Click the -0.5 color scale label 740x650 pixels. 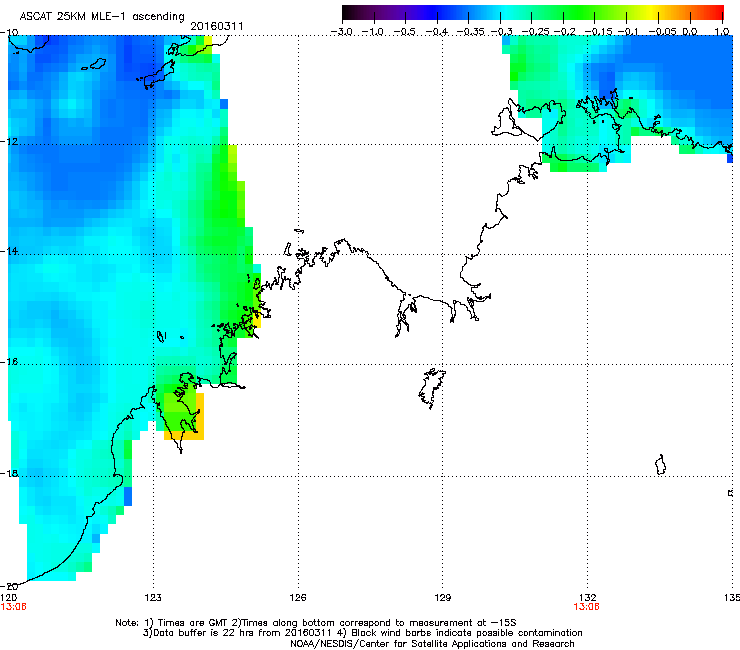(404, 32)
